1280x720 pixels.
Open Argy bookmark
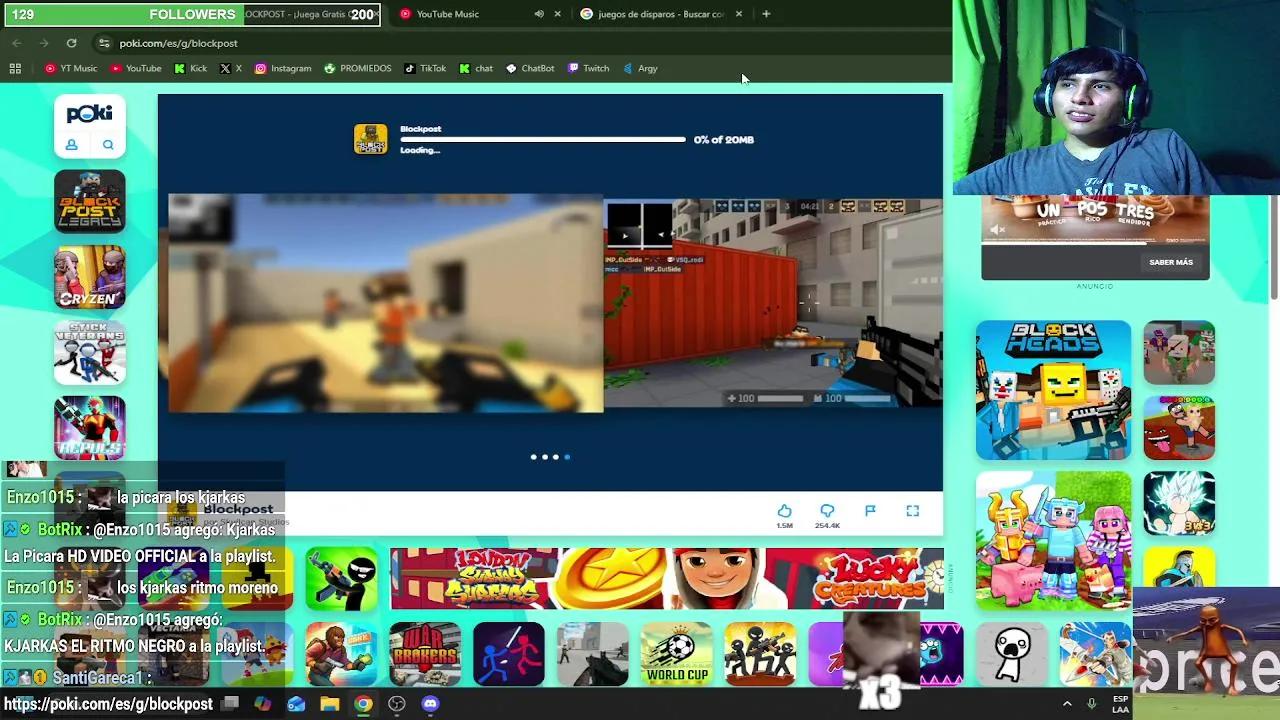(x=640, y=68)
